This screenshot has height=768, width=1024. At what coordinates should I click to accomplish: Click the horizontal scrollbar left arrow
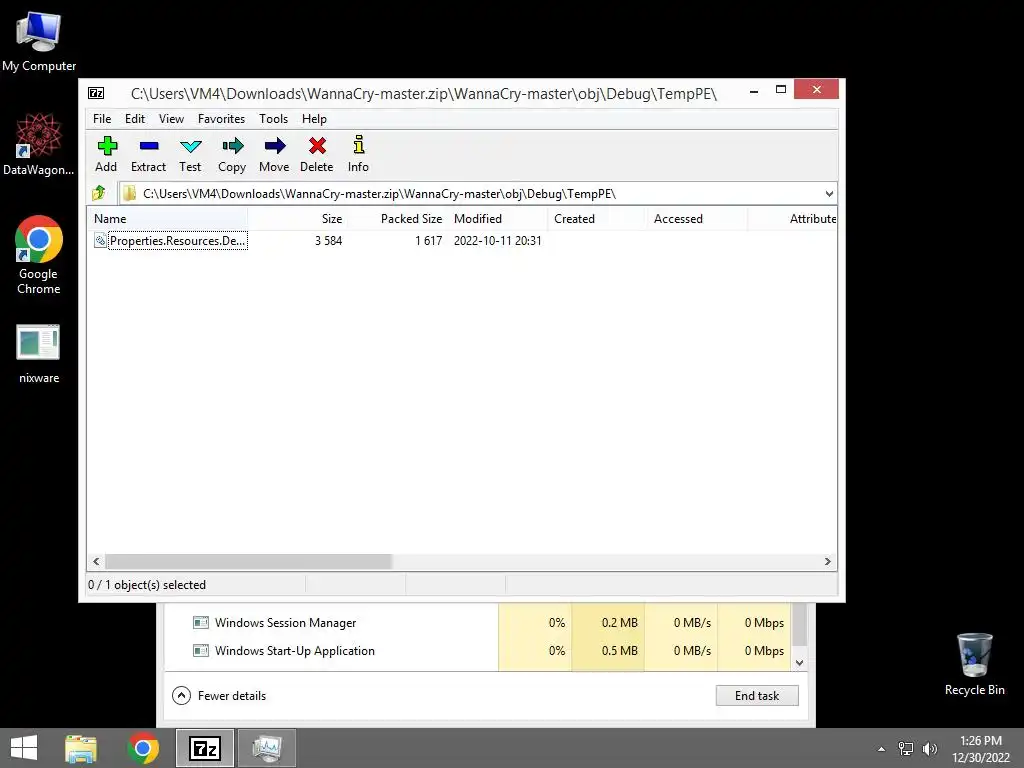(97, 561)
